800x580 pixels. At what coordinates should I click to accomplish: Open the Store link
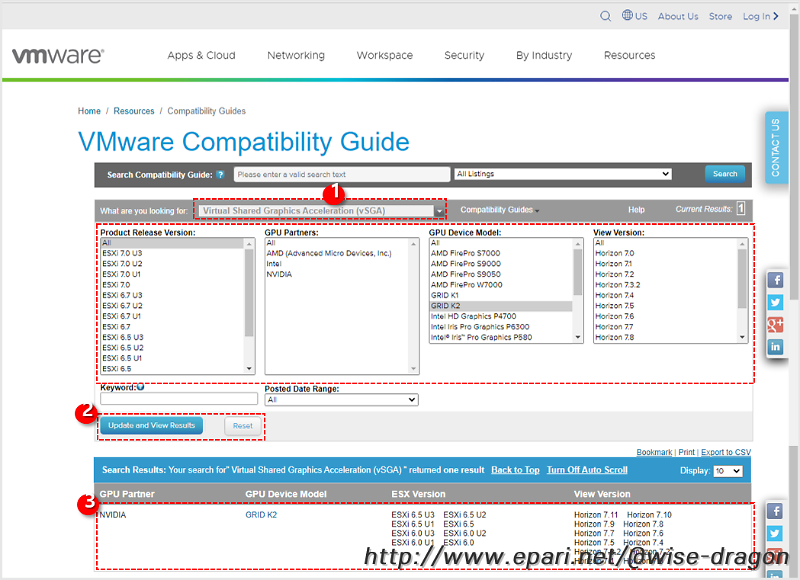click(x=720, y=16)
